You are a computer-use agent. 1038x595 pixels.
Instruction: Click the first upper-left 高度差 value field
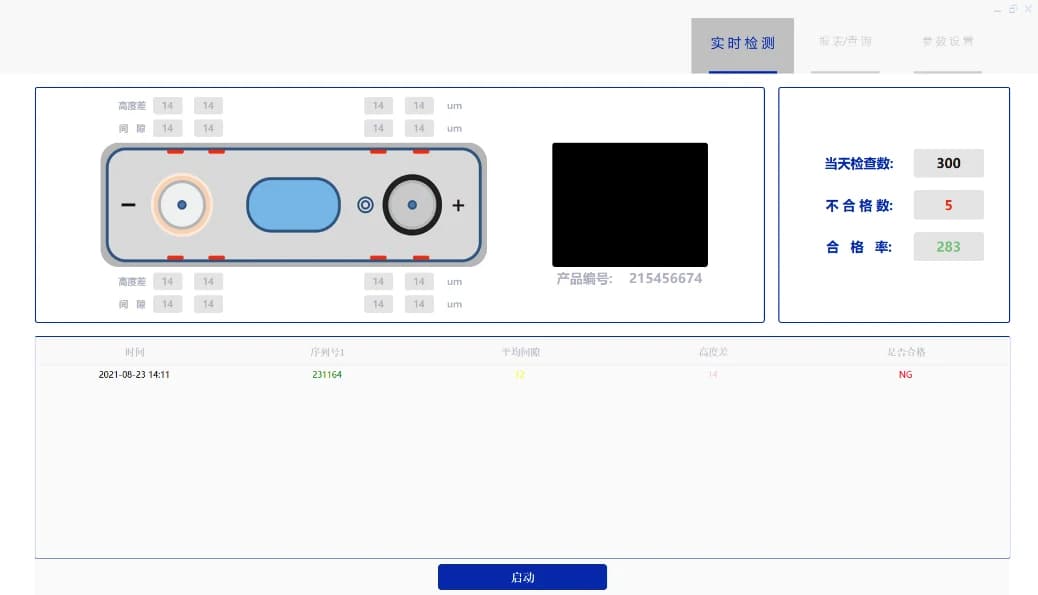point(167,106)
